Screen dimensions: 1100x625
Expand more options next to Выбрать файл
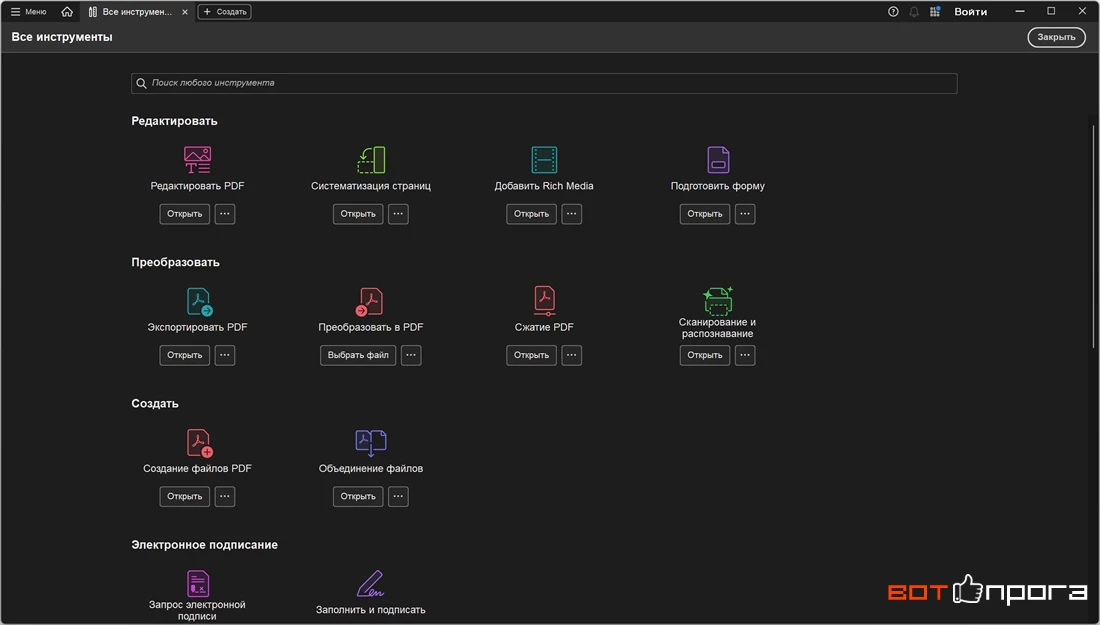point(411,355)
